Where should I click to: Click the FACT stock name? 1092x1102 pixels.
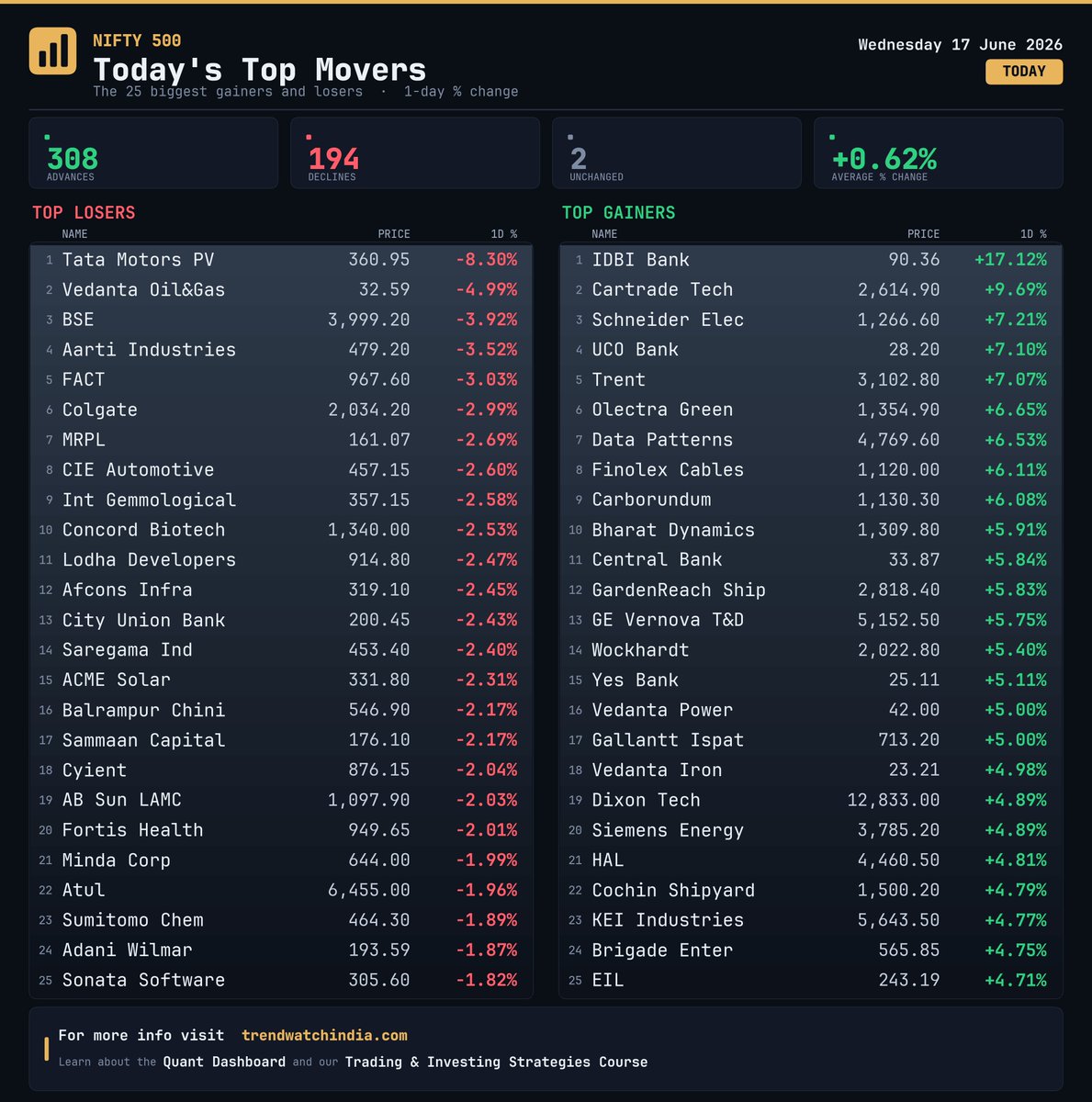pyautogui.click(x=84, y=380)
